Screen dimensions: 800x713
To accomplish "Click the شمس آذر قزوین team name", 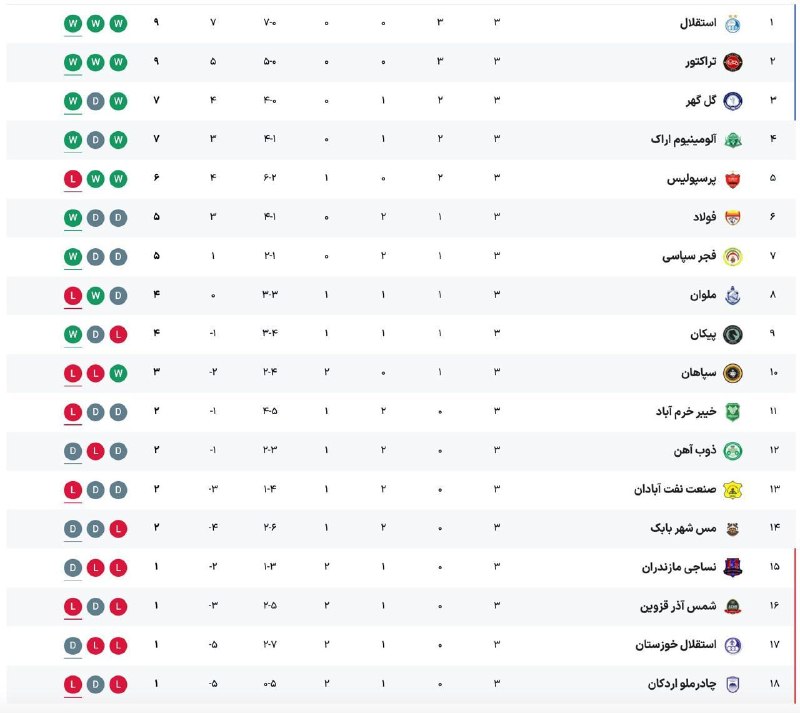I will pos(678,606).
